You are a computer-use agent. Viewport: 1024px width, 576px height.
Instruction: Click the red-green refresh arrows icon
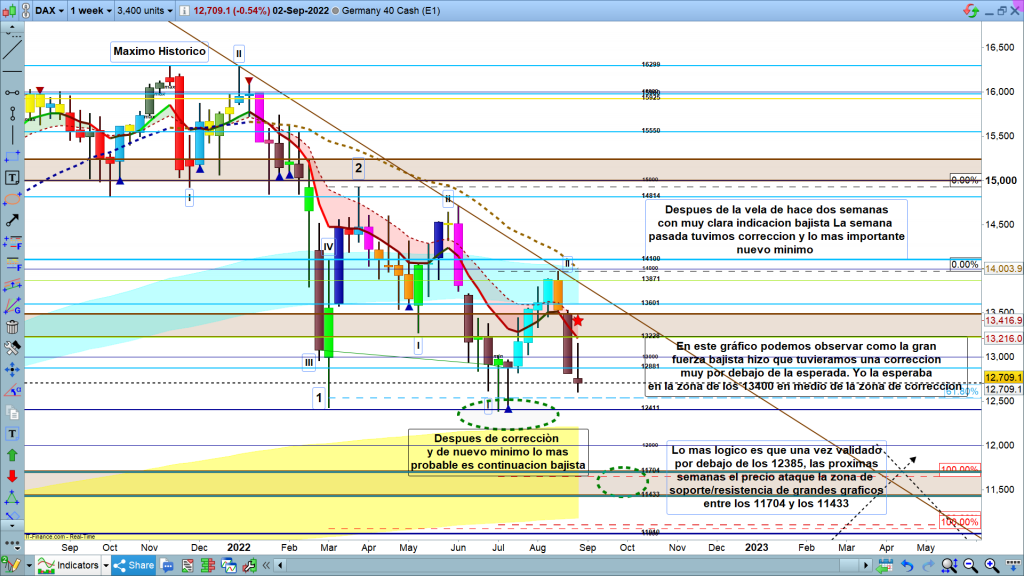968,9
